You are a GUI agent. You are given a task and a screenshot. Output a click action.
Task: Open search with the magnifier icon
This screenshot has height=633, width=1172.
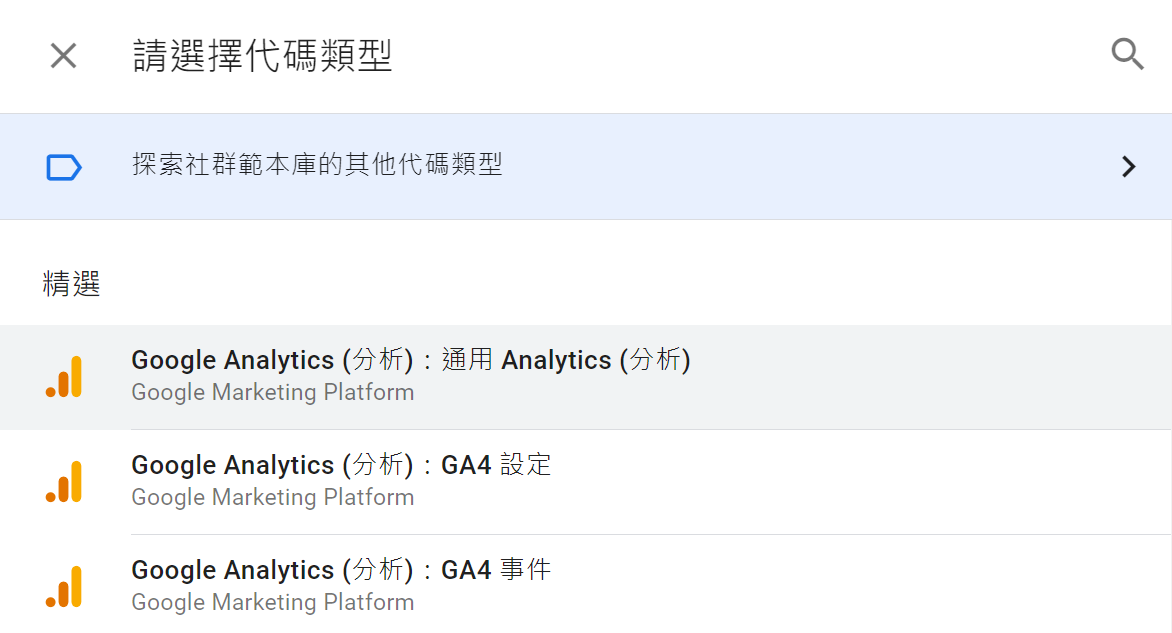pos(1127,55)
